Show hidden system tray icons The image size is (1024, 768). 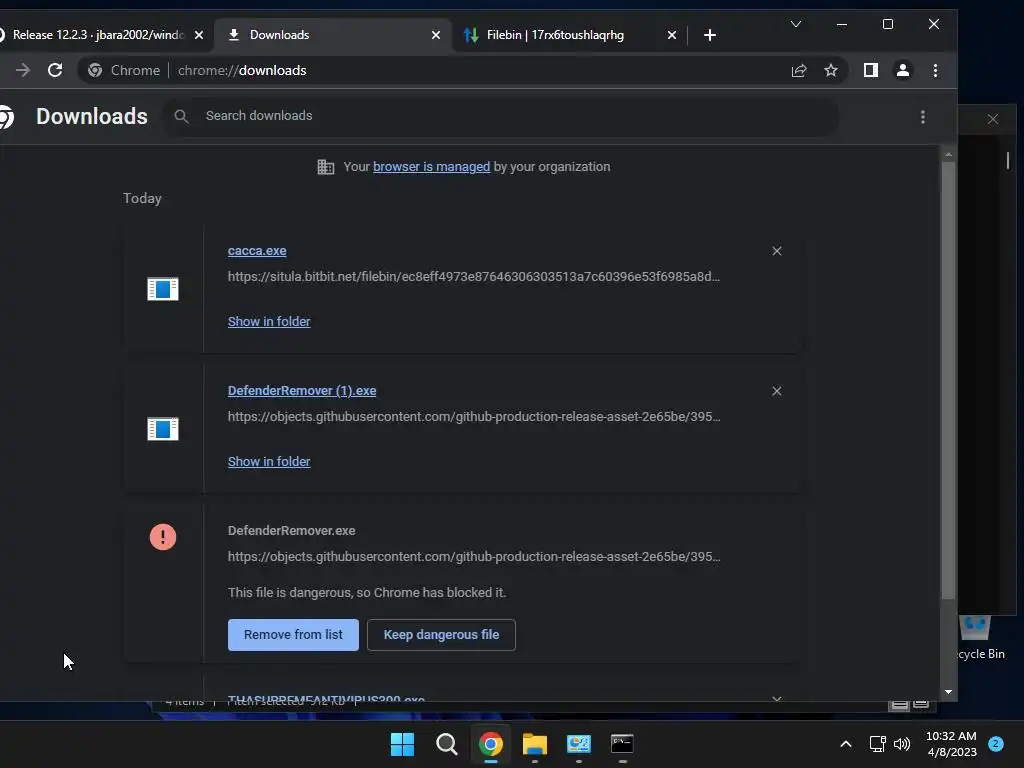click(845, 744)
